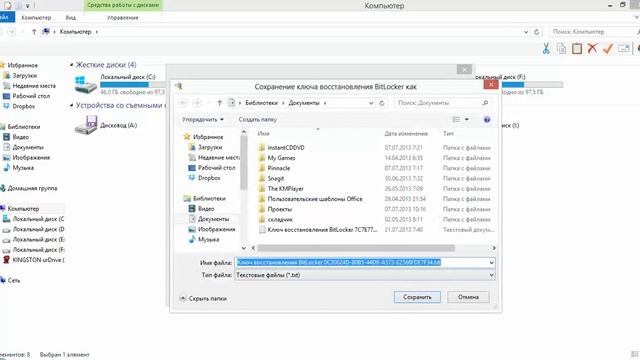Click the Cut scissors icon in Explorer toolbar
This screenshot has width=640, height=360.
pyautogui.click(x=546, y=49)
